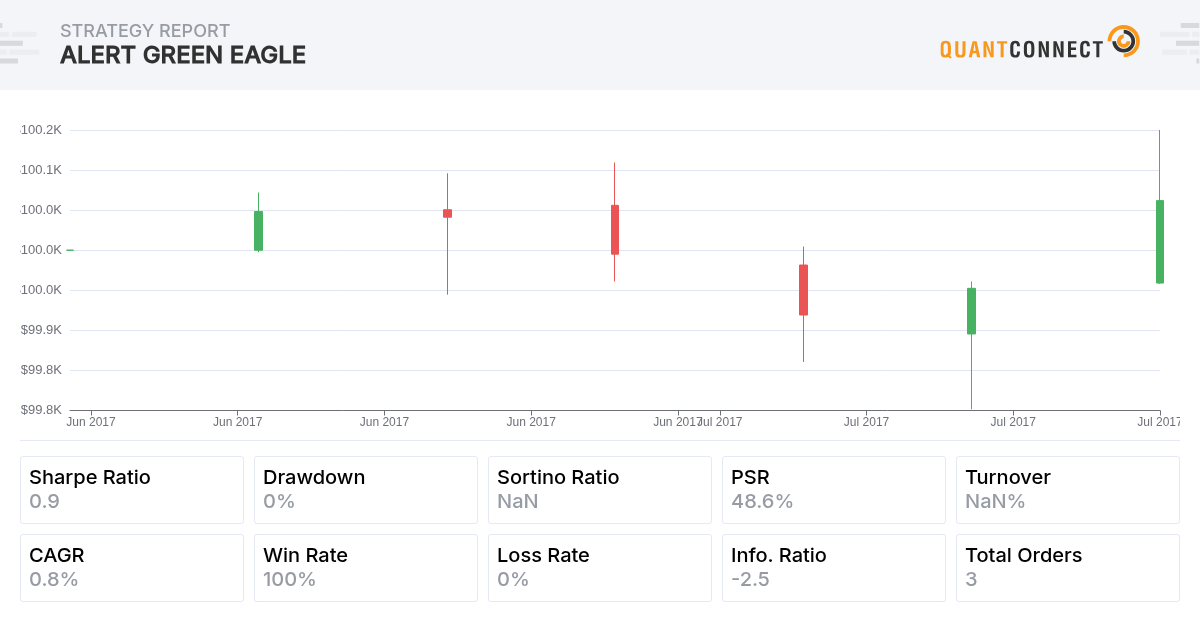The image size is (1200, 632).
Task: Click the QUANTCONNECT brand text
Action: (1021, 49)
